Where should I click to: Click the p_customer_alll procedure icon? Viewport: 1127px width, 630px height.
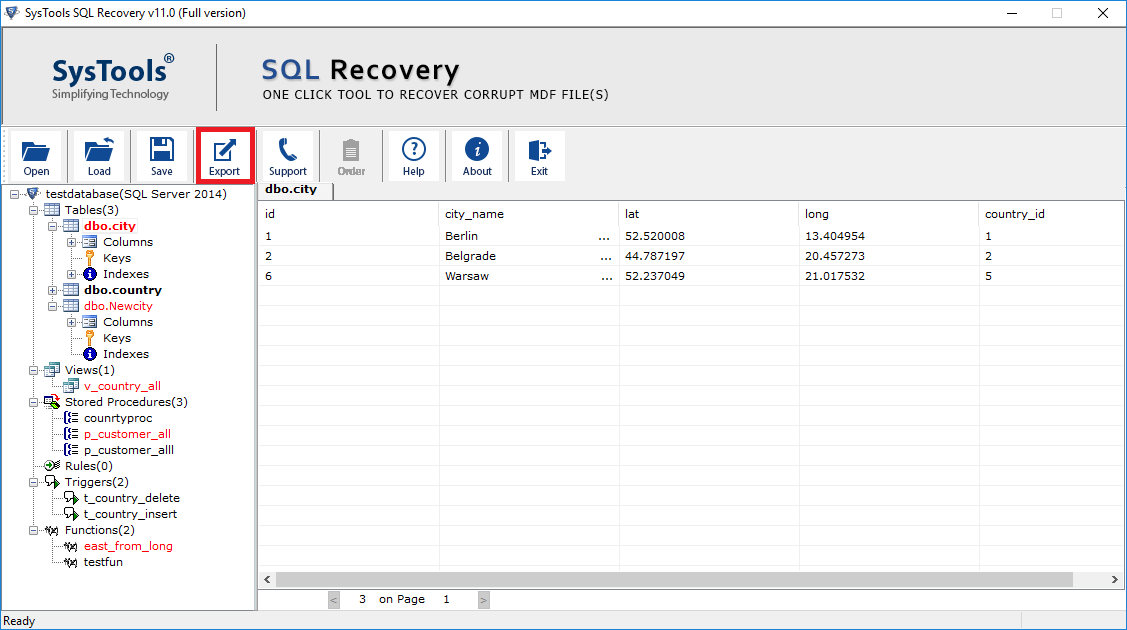71,450
